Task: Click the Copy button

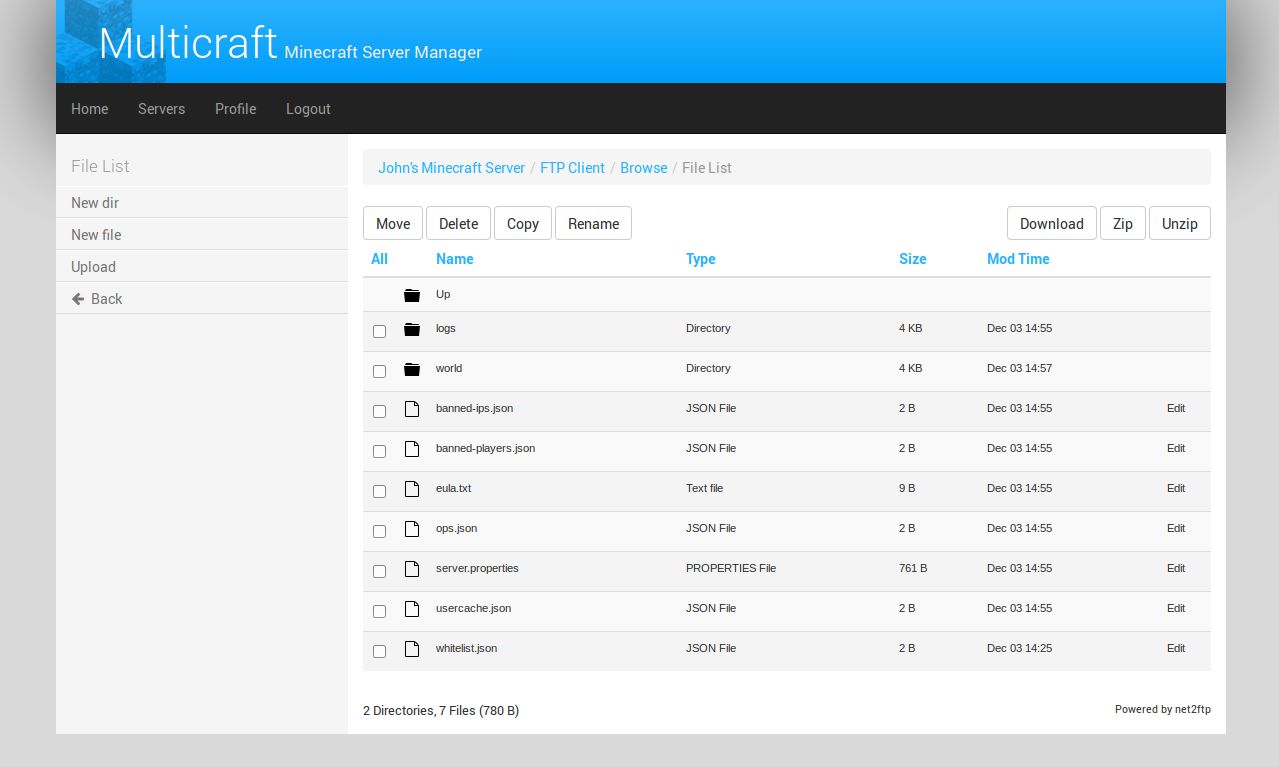Action: [523, 223]
